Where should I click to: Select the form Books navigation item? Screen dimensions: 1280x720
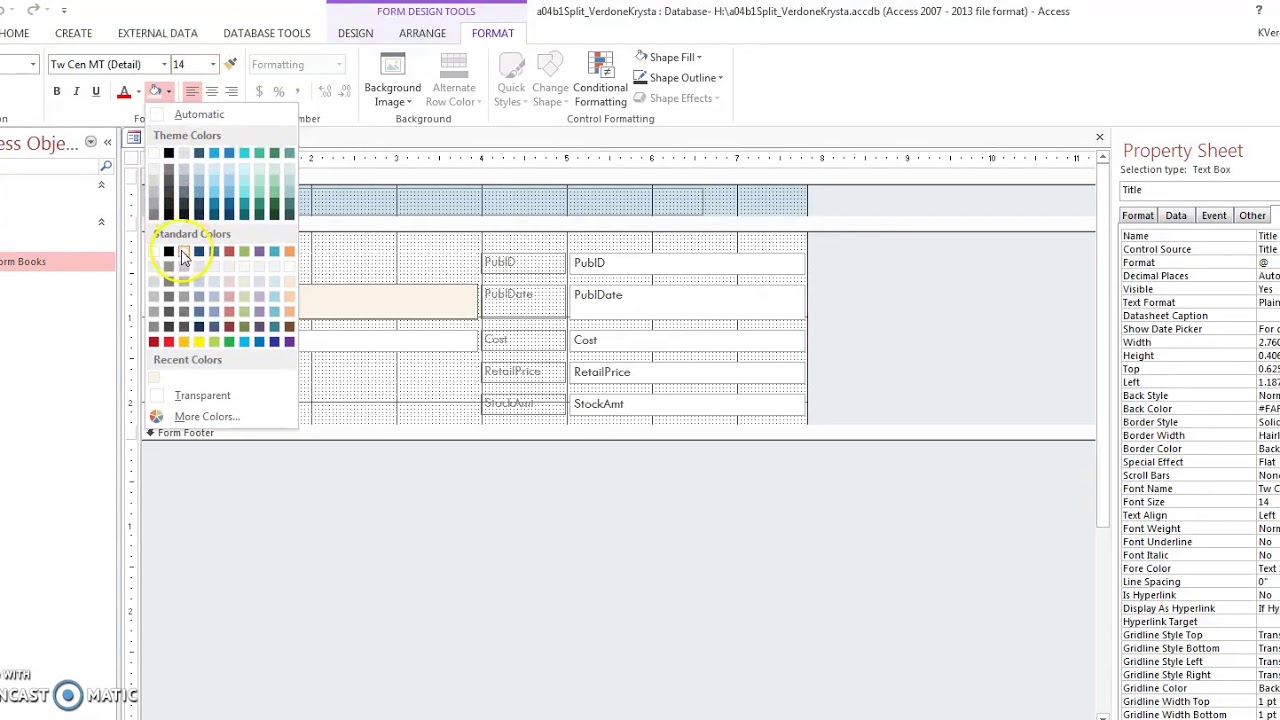point(57,262)
